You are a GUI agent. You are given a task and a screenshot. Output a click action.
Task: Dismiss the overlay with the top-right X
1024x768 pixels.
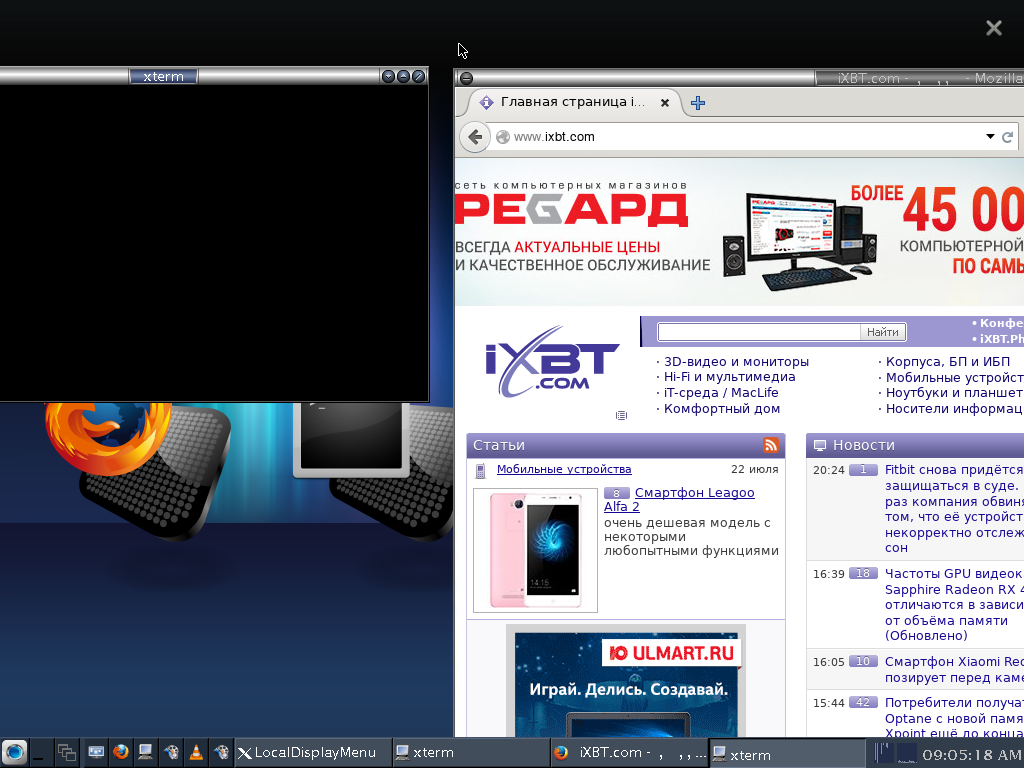(x=994, y=27)
